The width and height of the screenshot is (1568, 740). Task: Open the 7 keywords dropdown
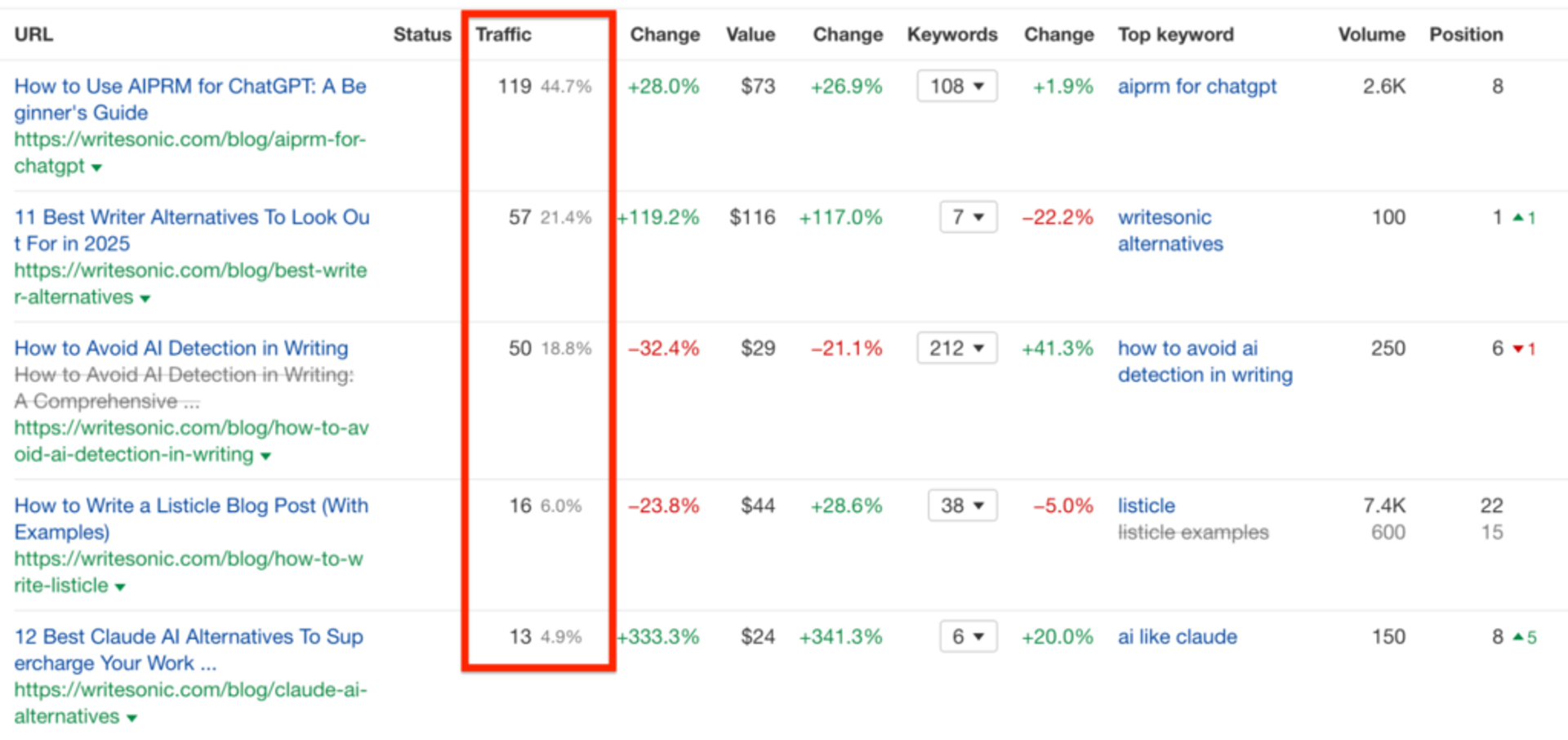click(969, 217)
